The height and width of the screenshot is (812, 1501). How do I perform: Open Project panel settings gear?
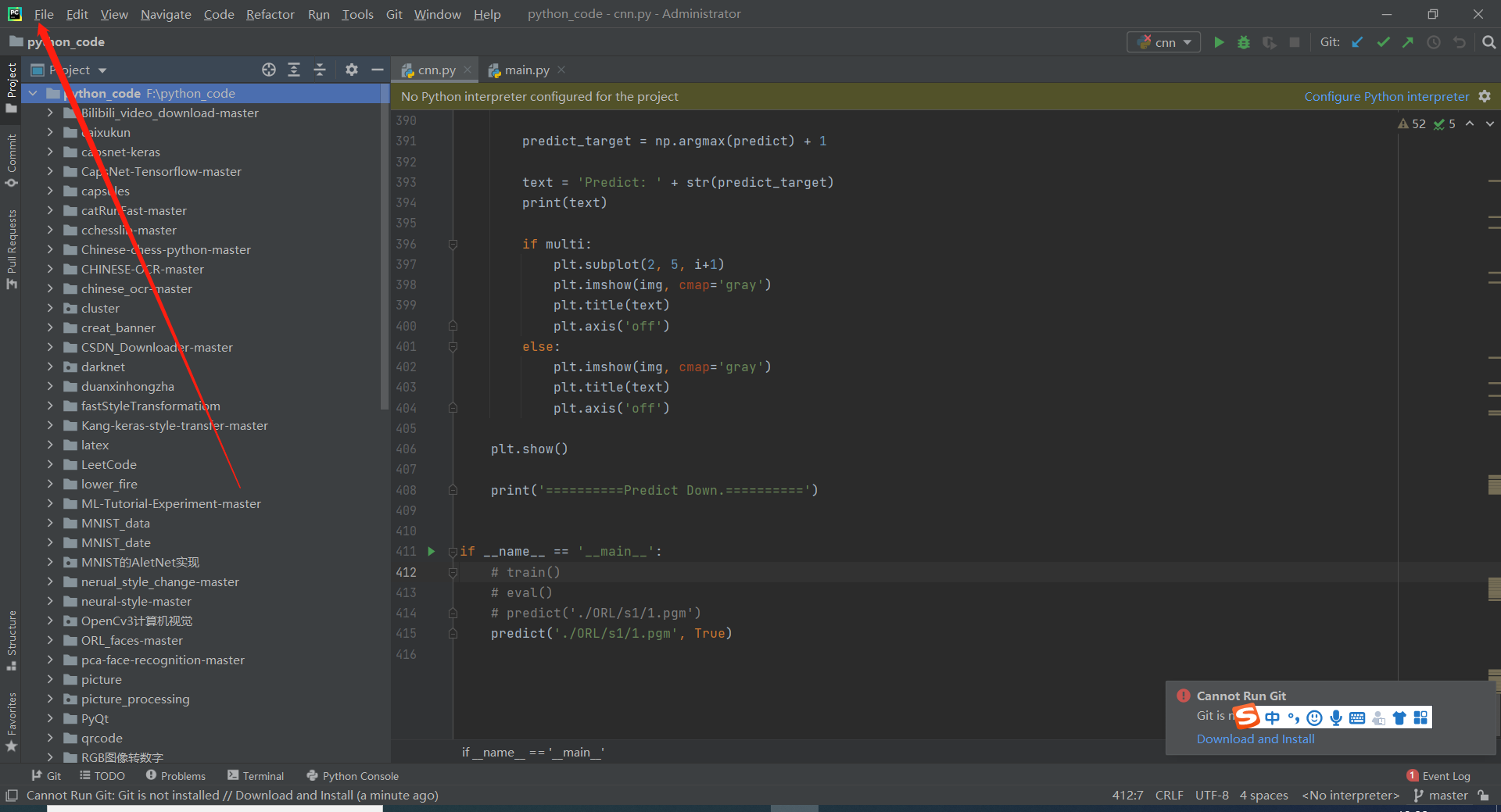[x=352, y=70]
